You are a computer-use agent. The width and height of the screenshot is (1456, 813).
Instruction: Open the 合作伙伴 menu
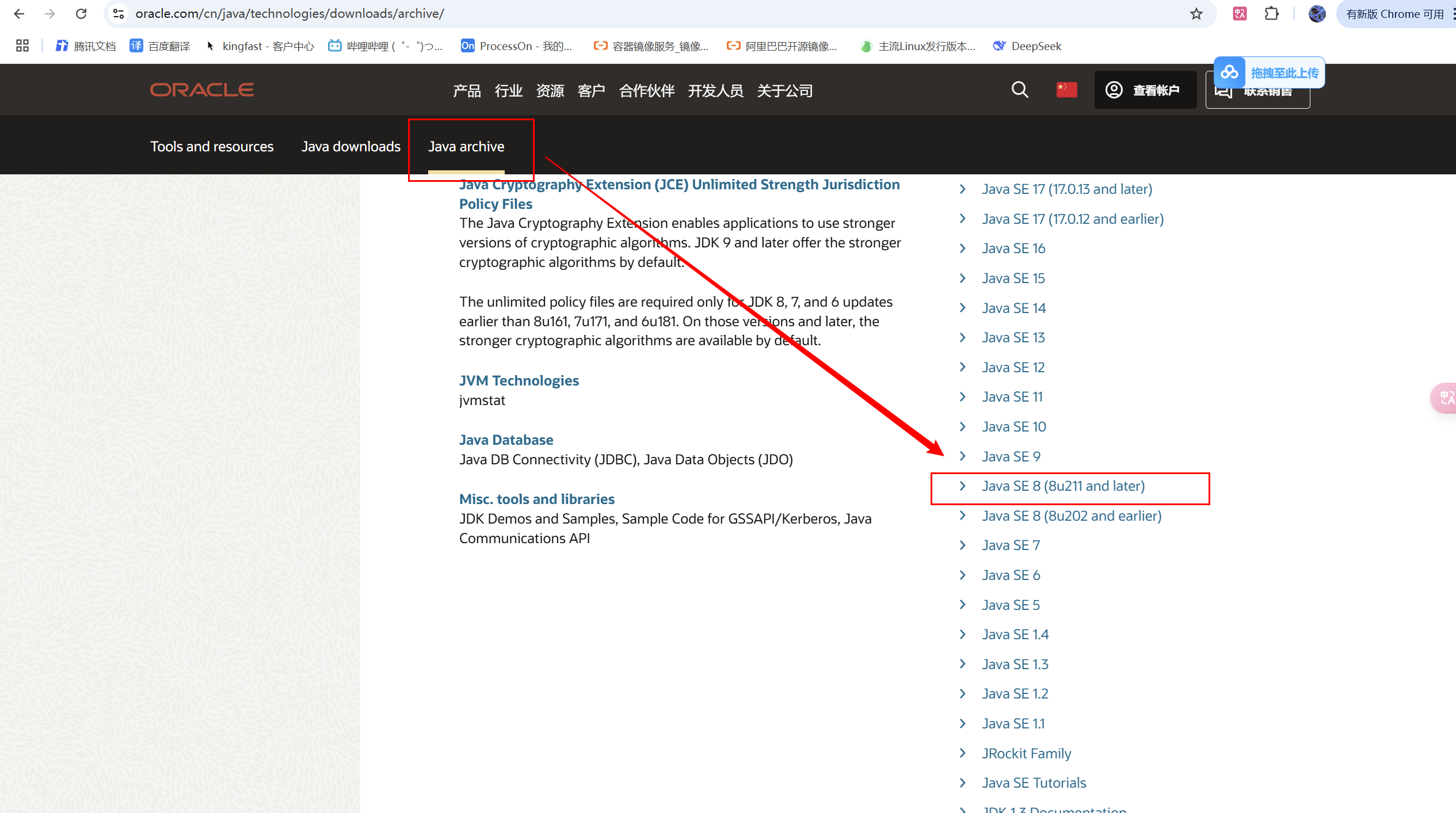point(646,90)
